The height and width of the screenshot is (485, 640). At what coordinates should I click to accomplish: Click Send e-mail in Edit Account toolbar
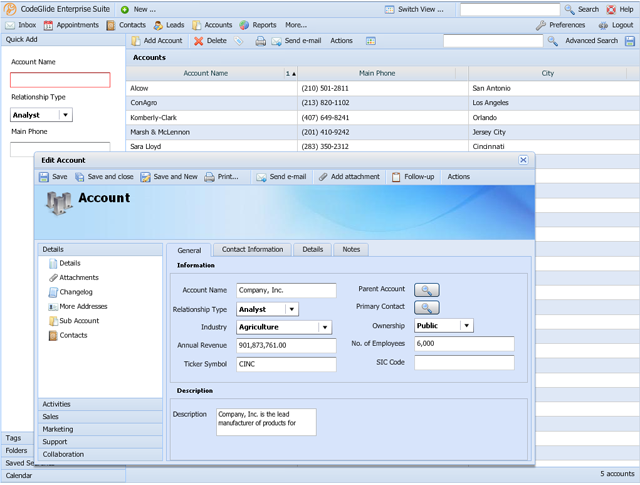[281, 177]
